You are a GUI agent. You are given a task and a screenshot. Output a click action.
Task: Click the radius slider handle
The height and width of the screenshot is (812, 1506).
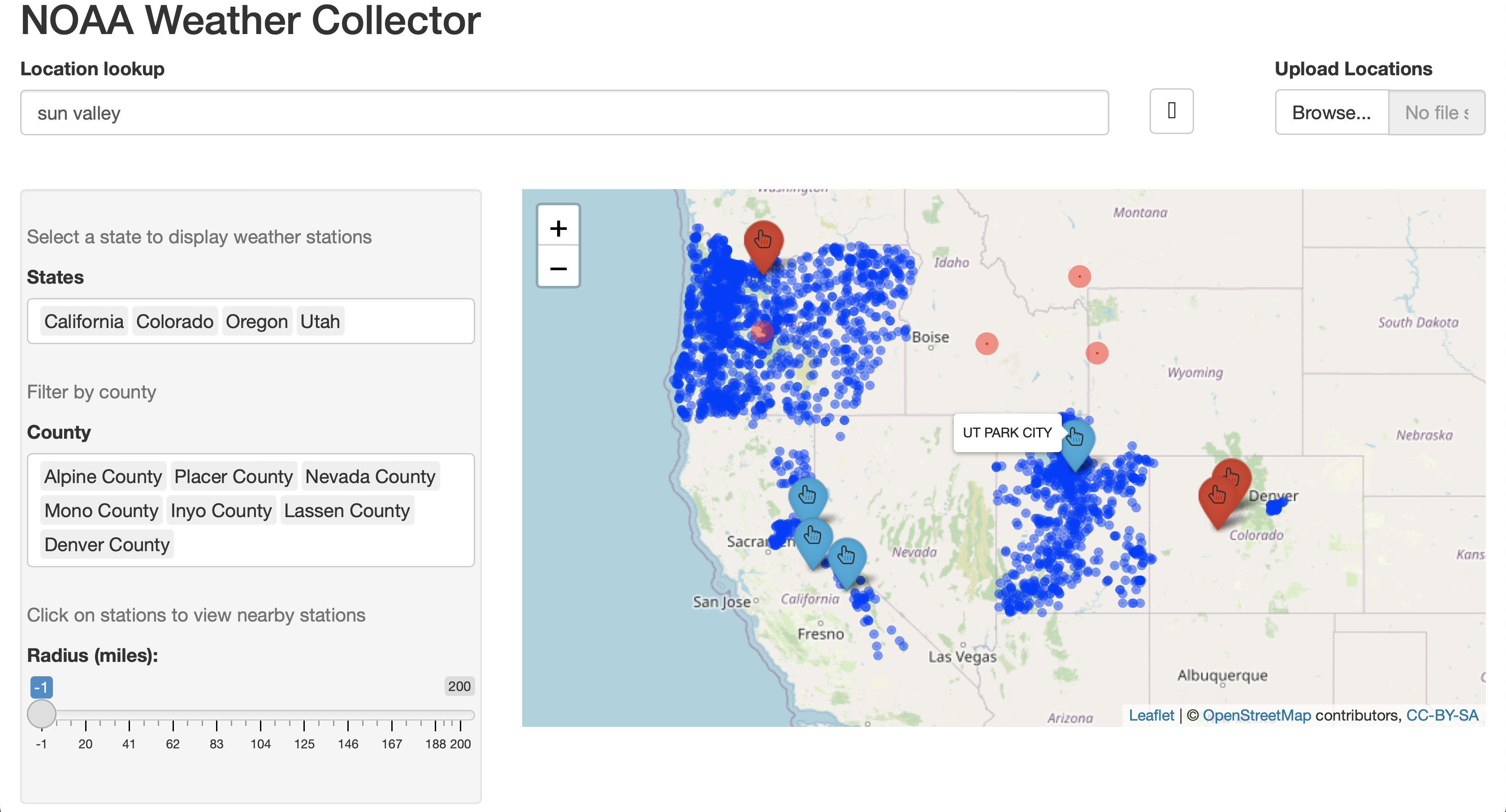42,714
